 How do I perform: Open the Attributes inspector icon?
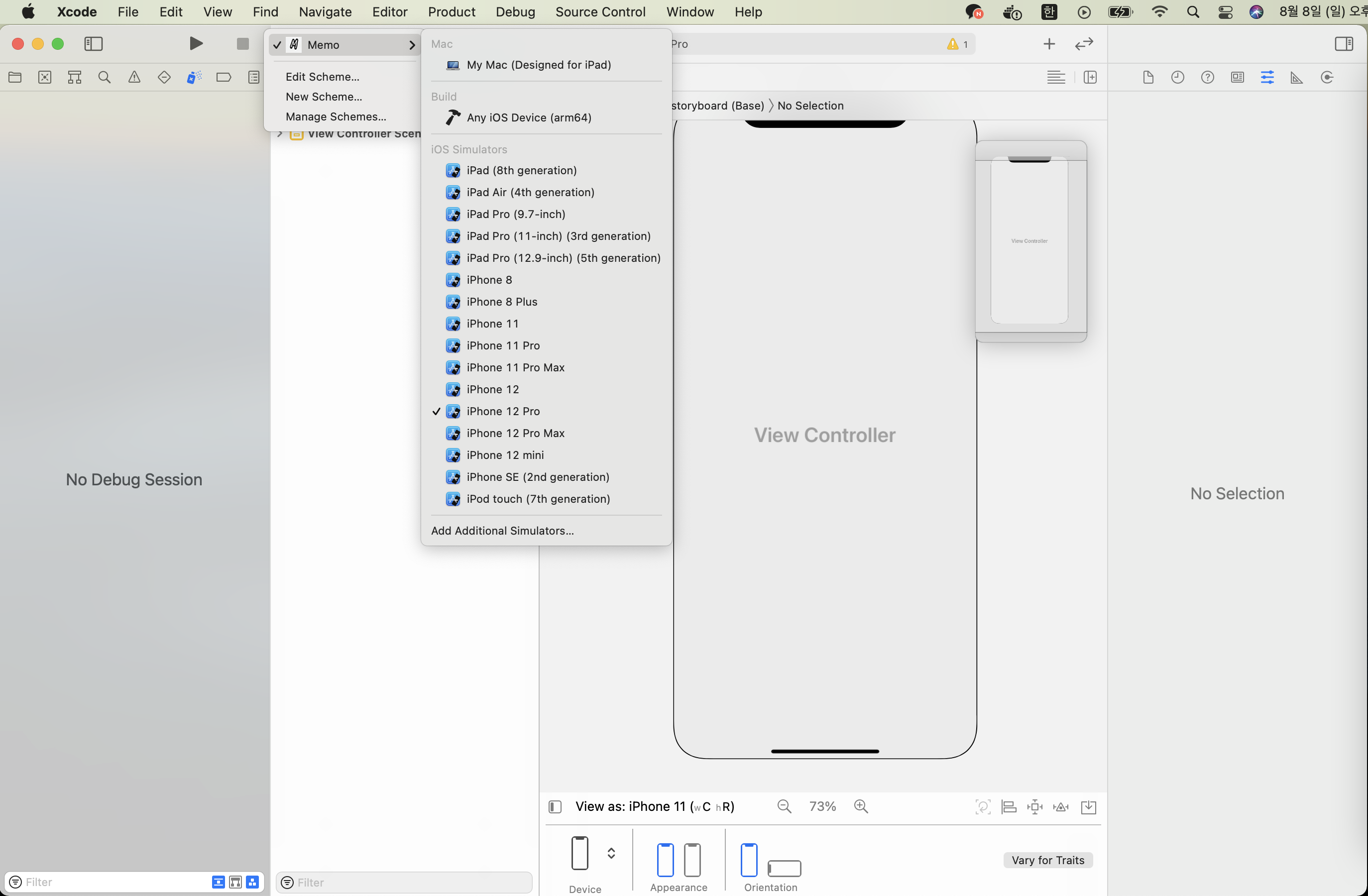(1267, 78)
